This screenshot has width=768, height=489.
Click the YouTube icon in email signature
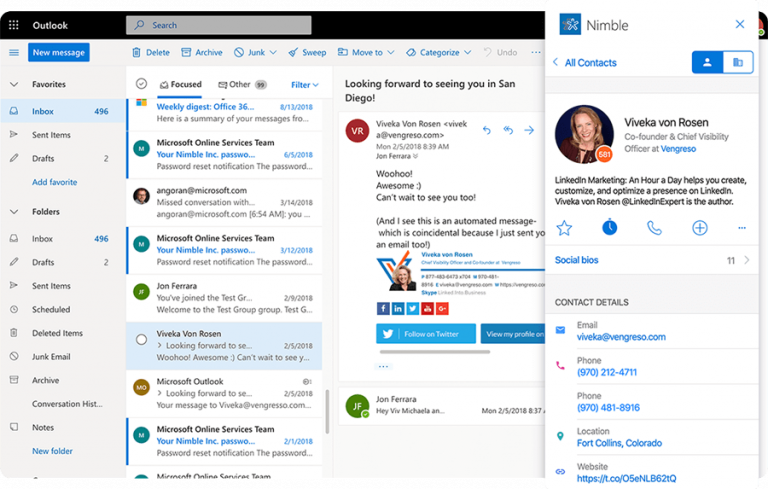click(427, 308)
